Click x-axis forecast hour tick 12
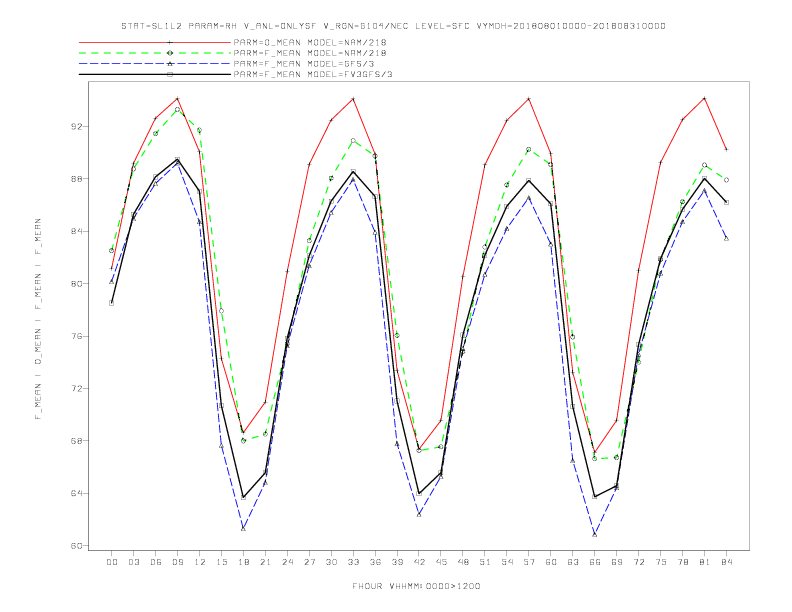This screenshot has height=612, width=792. [x=200, y=562]
